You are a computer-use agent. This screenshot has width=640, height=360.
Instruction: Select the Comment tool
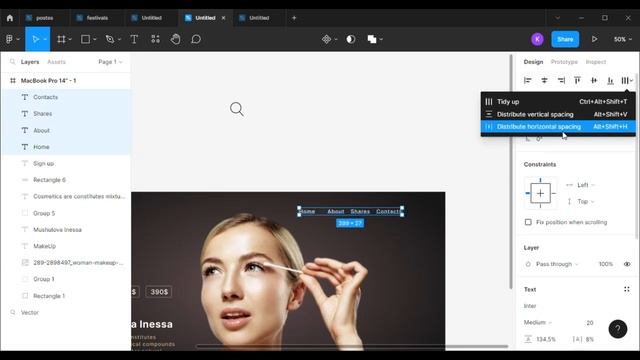tap(196, 39)
